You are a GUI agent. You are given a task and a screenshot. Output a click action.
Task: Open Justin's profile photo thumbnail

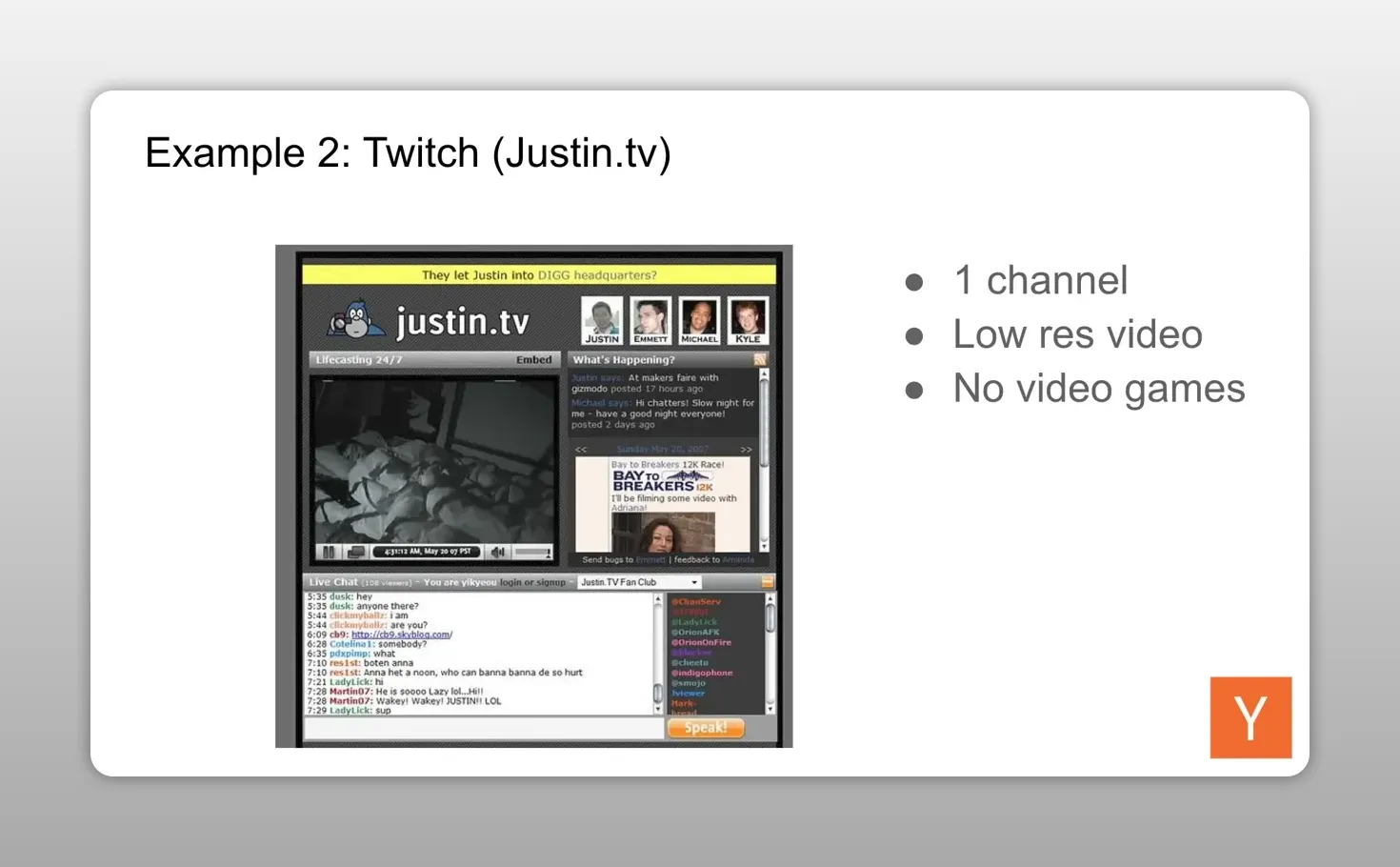pyautogui.click(x=602, y=320)
